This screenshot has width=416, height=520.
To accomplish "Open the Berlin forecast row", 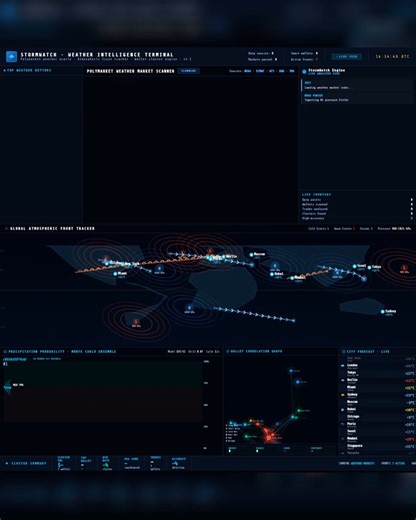I will [x=377, y=381].
